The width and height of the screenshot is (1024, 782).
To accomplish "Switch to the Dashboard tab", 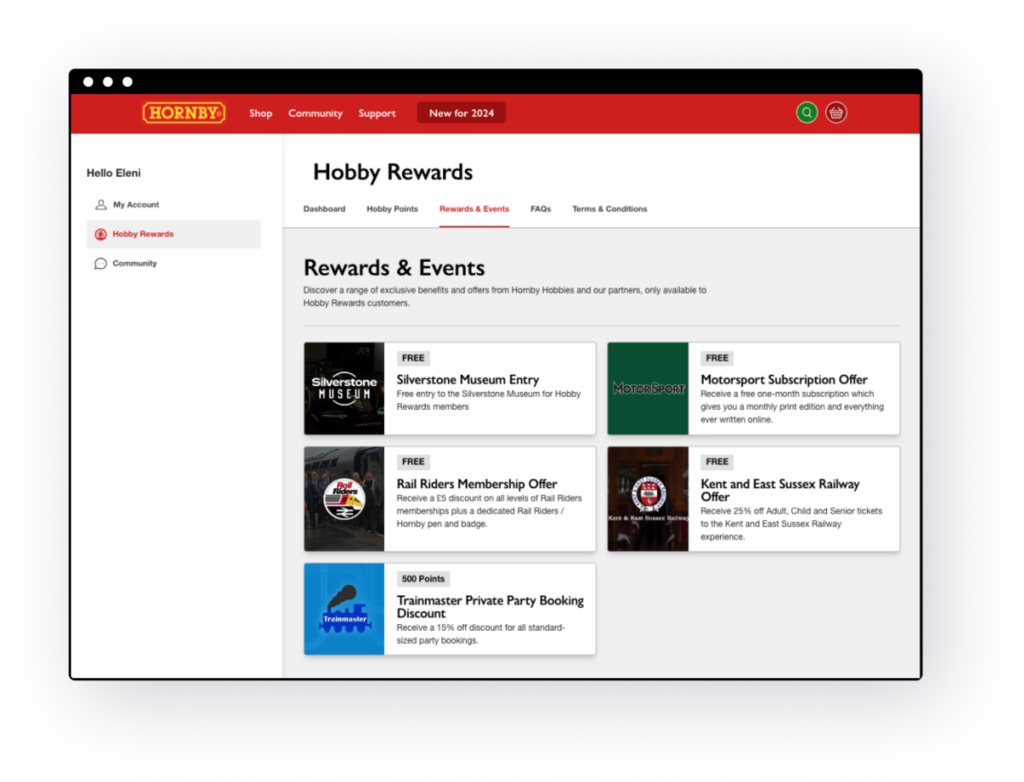I will click(325, 209).
